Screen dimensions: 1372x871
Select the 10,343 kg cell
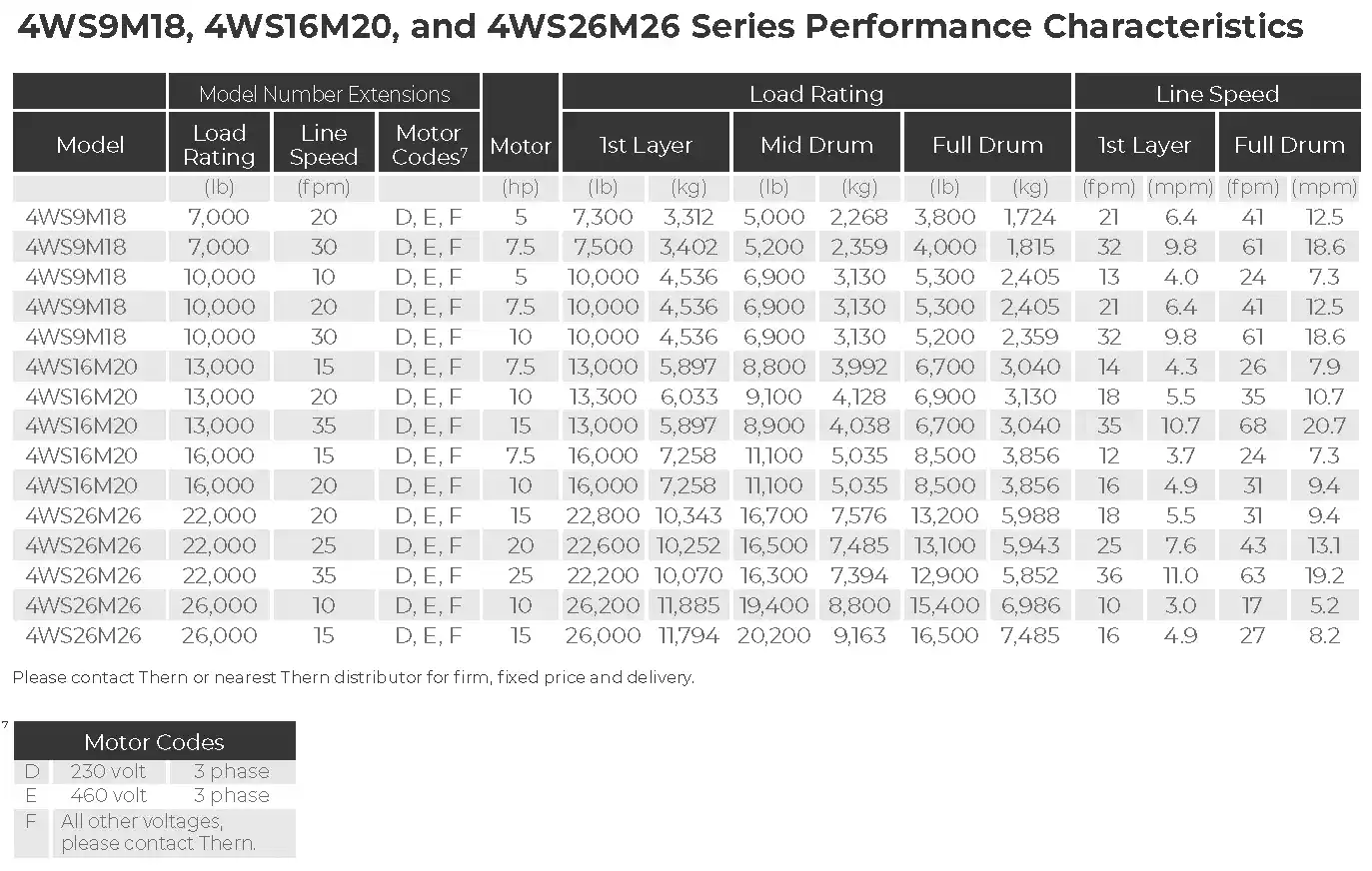[x=687, y=515]
